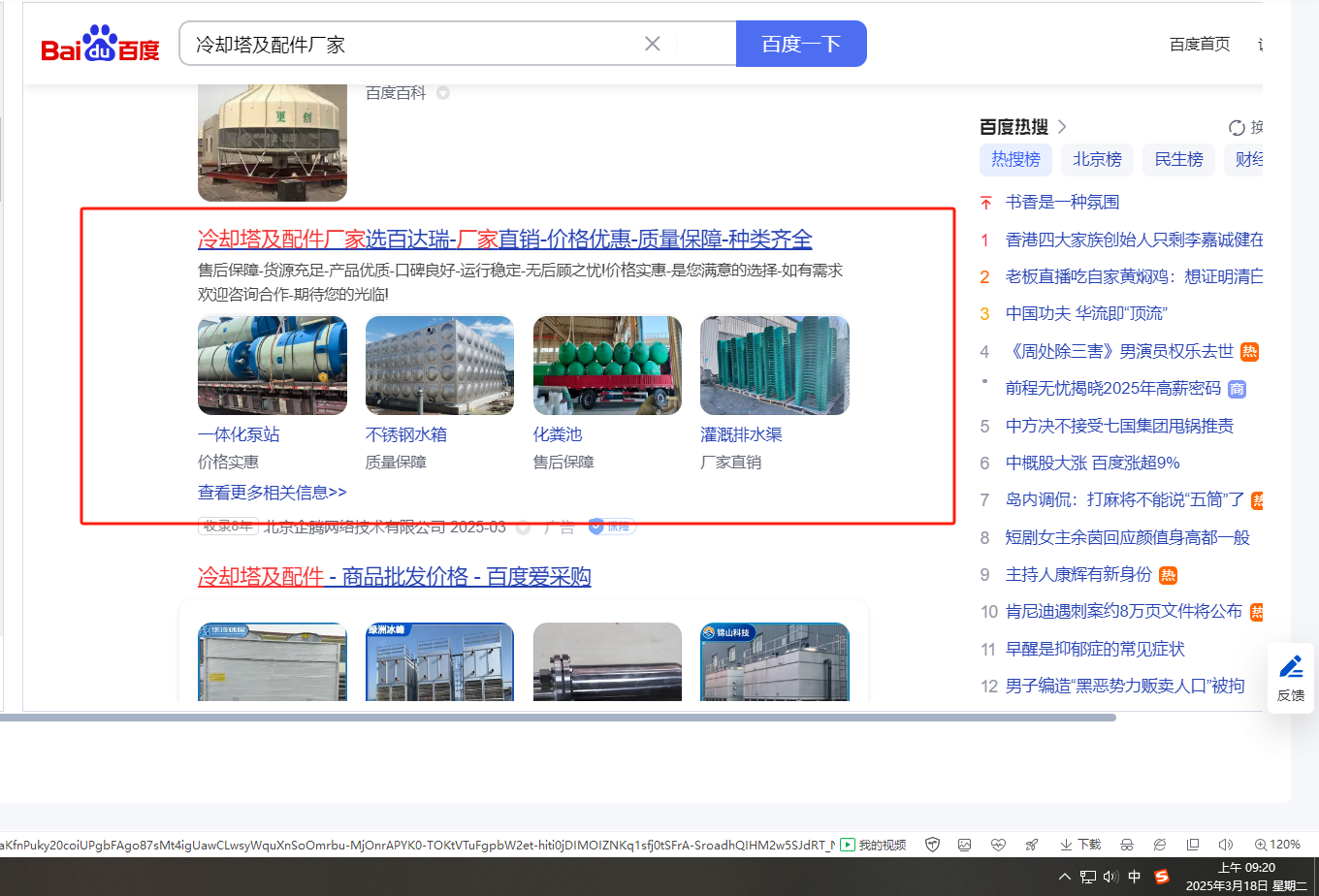Click the 化粪池 text link
This screenshot has height=896, width=1319.
(x=558, y=434)
